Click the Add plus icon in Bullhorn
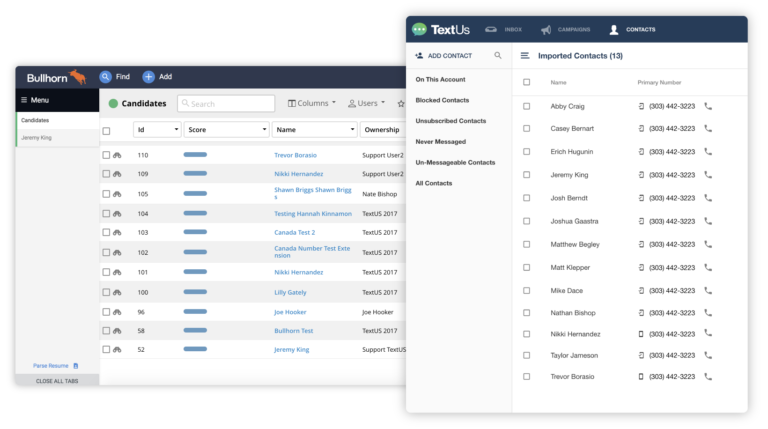 coord(148,77)
